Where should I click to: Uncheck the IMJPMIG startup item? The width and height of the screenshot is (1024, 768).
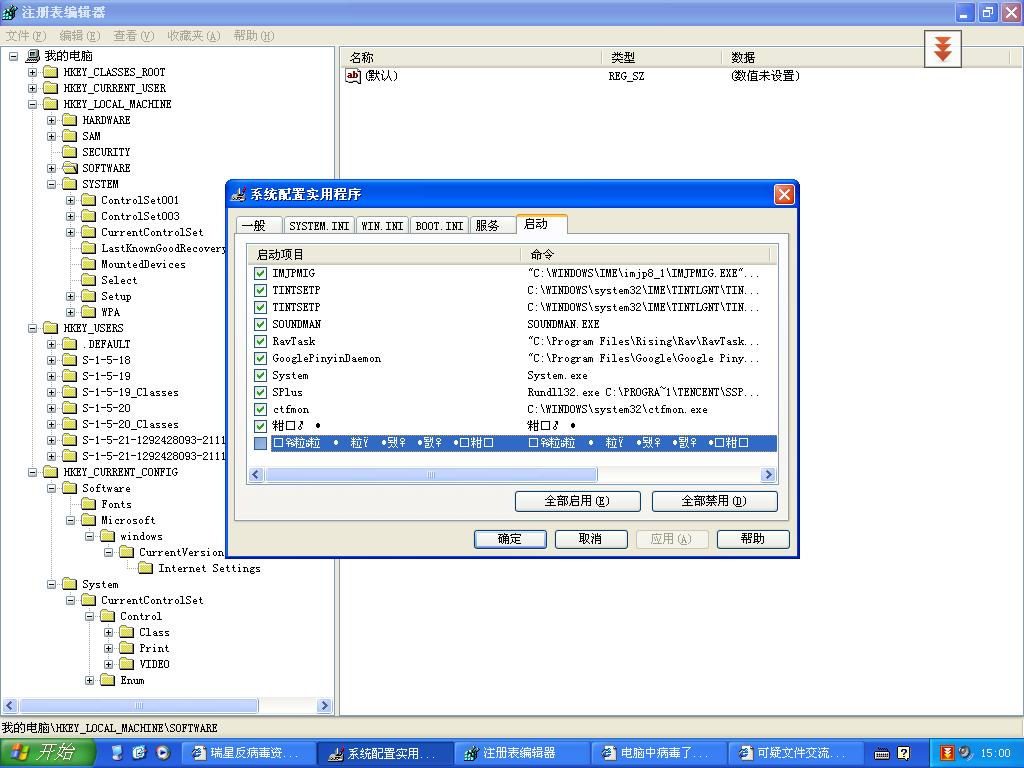[x=261, y=273]
